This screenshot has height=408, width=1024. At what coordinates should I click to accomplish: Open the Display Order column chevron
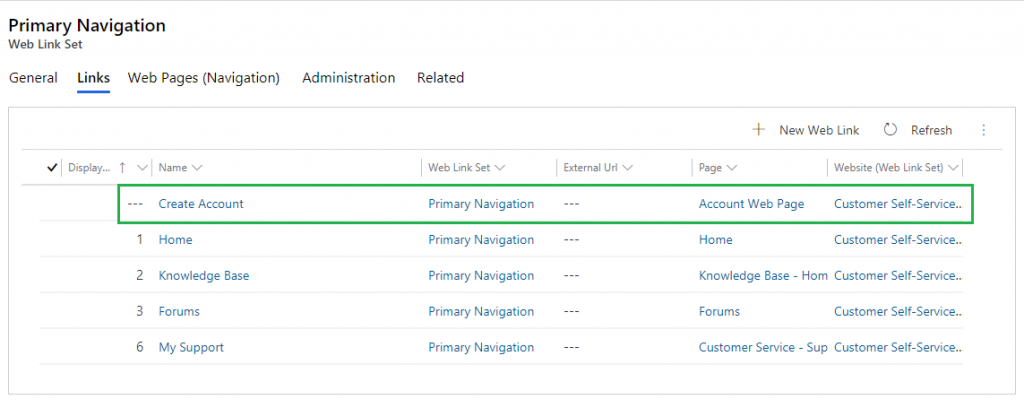pyautogui.click(x=142, y=168)
